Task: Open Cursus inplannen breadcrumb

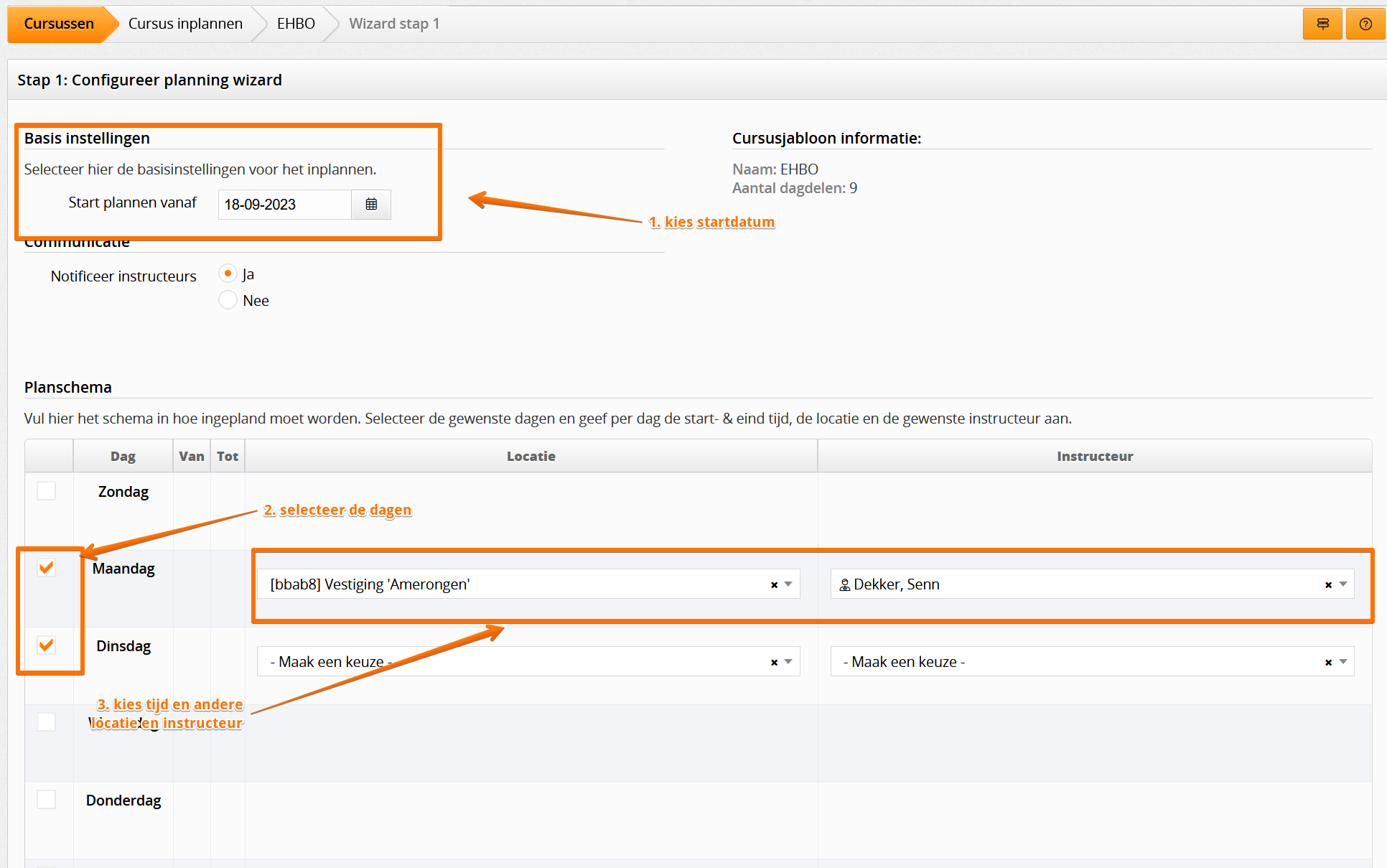Action: coord(185,24)
